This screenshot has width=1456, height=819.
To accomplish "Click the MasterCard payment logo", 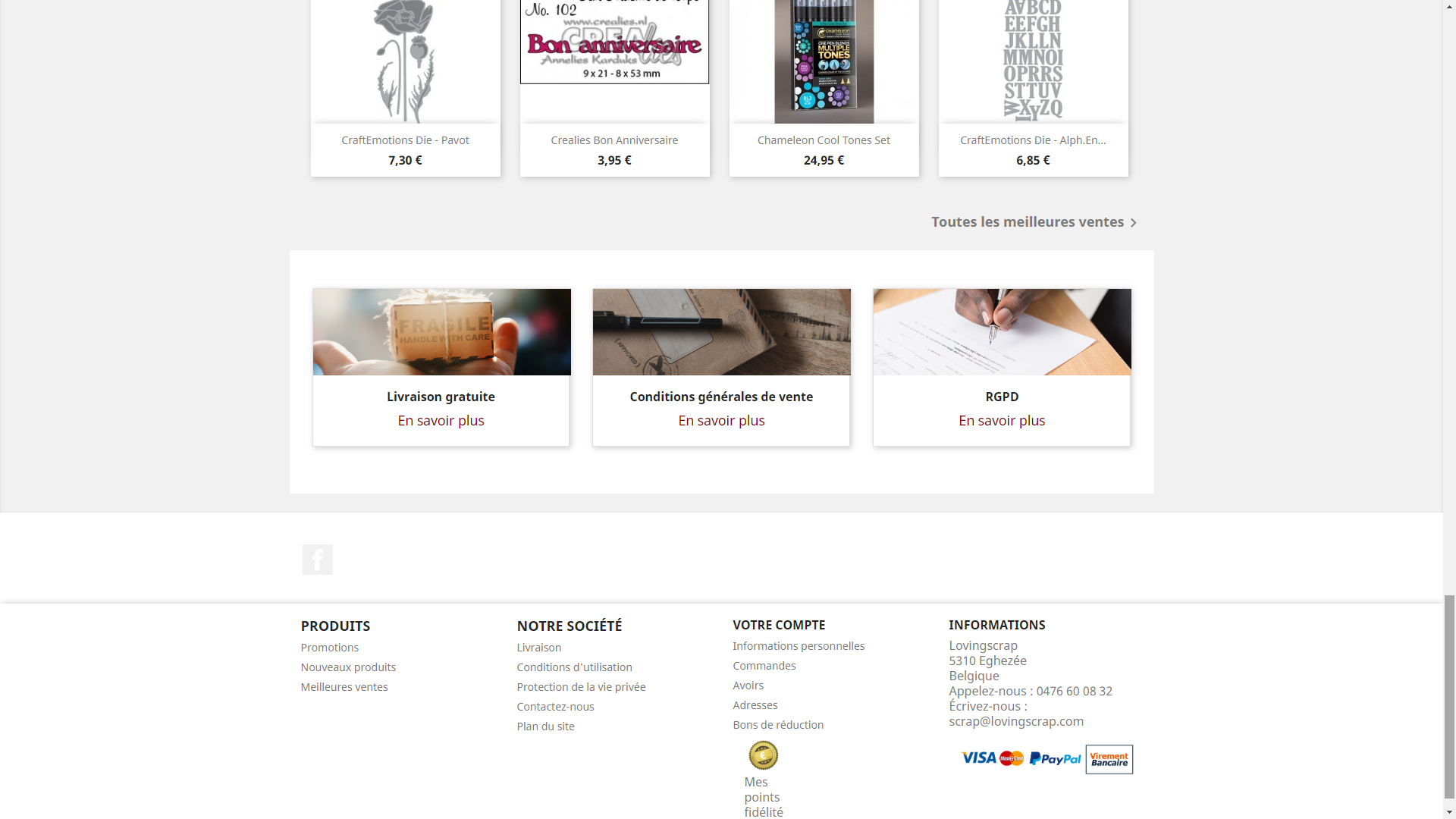I will click(1012, 758).
